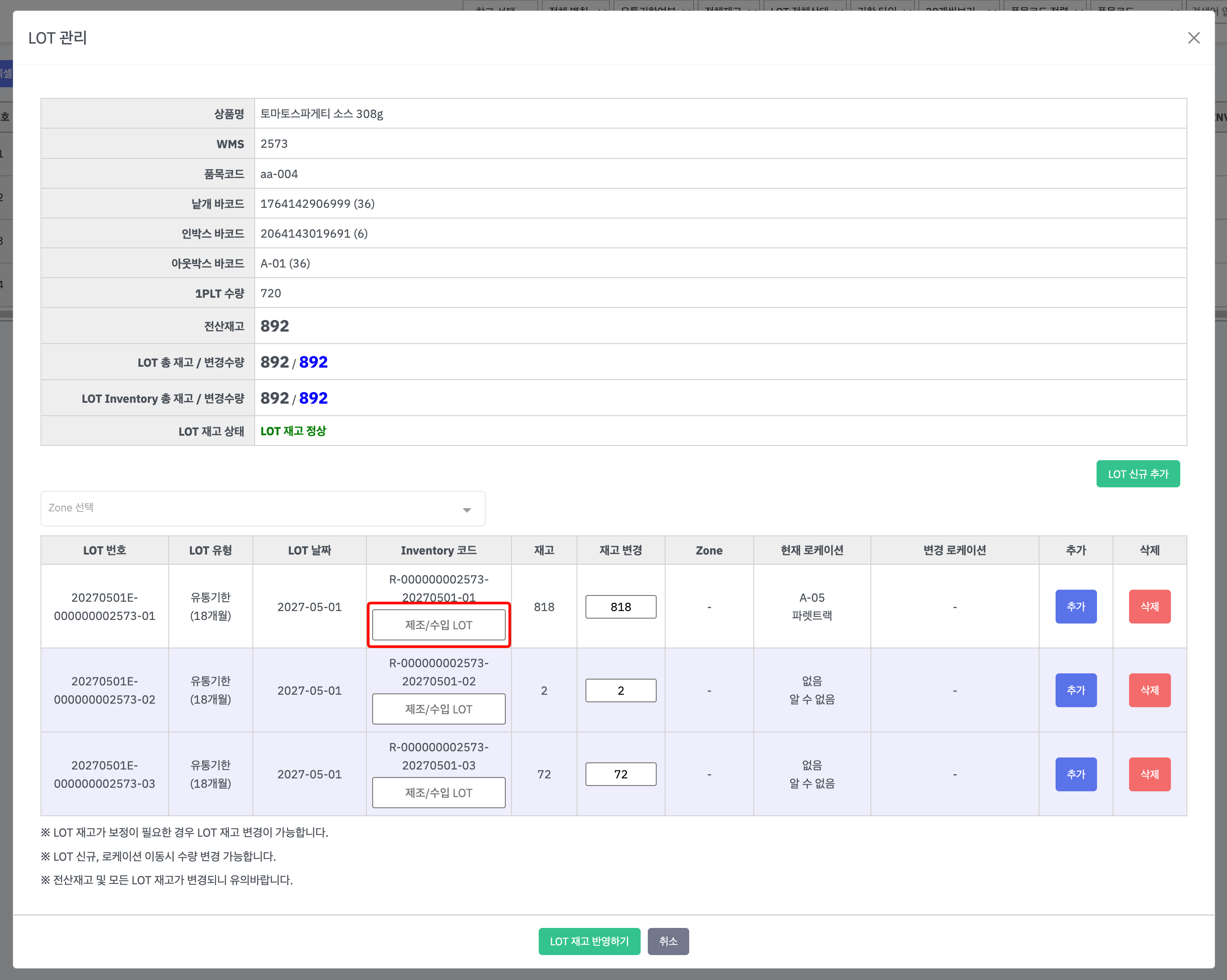
Task: Click the Zone 선택 dropdown arrow
Action: pyautogui.click(x=467, y=510)
